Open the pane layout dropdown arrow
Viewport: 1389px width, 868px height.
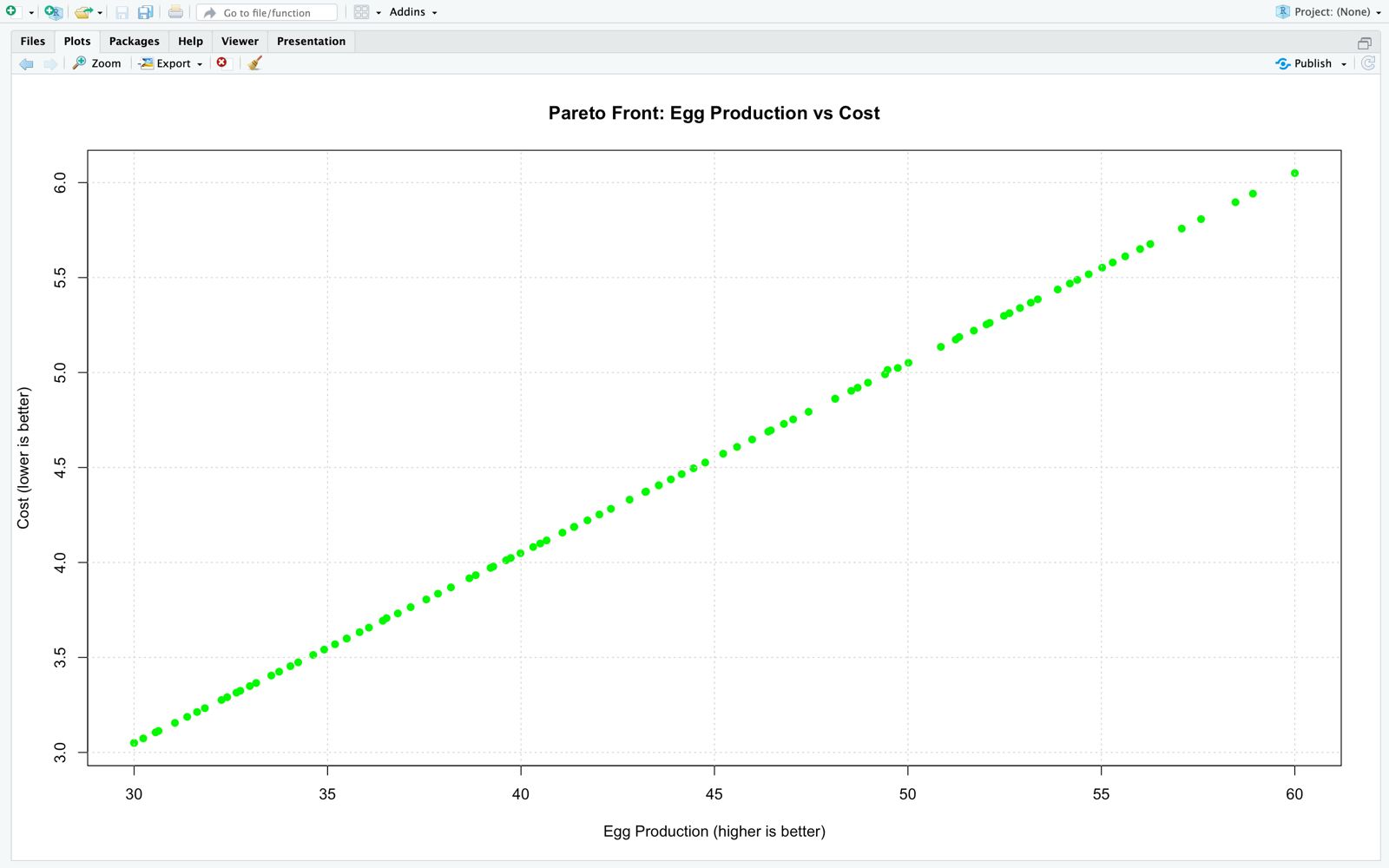coord(379,13)
